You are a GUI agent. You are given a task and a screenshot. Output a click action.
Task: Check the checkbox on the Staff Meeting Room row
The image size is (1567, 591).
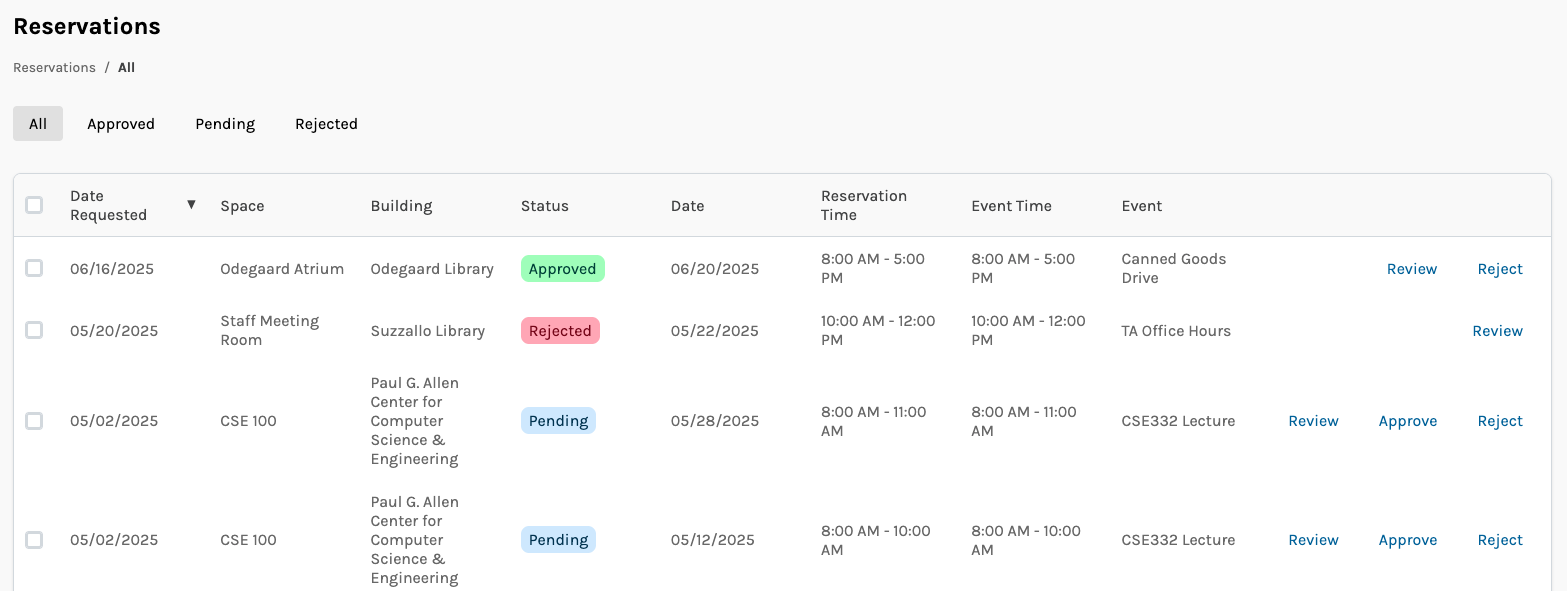tap(34, 330)
